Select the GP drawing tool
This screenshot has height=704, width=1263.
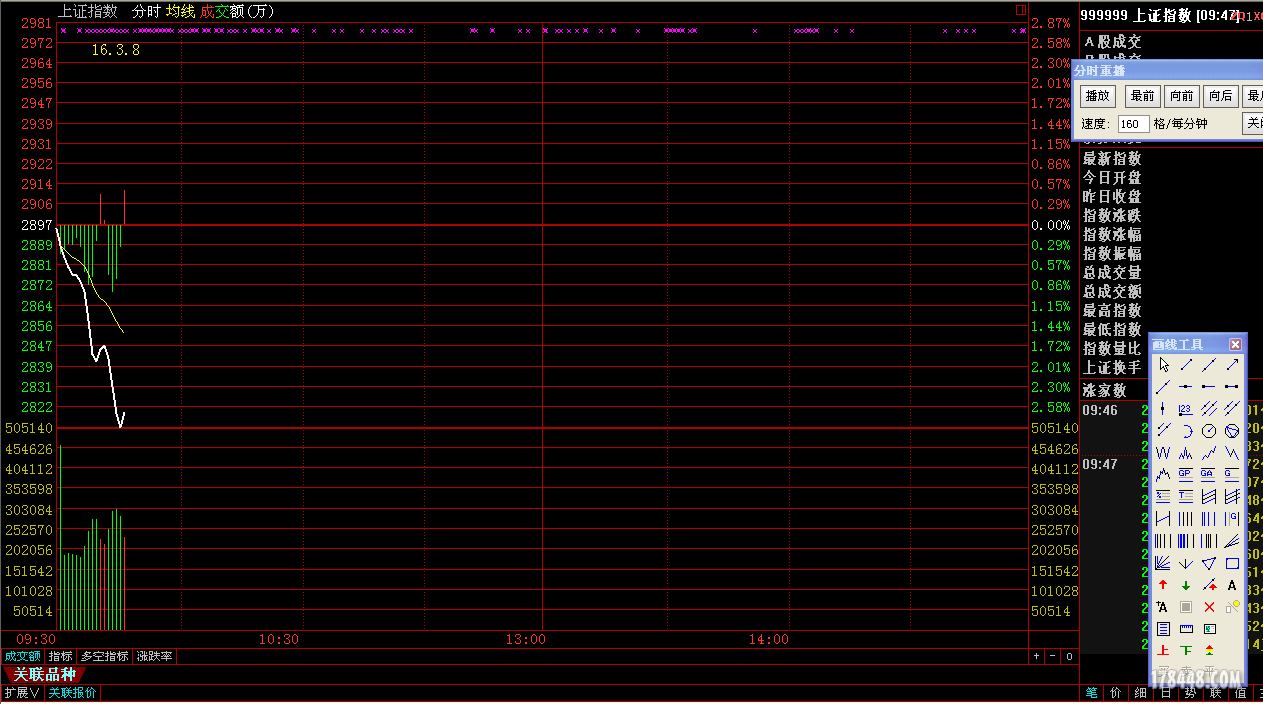click(x=1184, y=474)
